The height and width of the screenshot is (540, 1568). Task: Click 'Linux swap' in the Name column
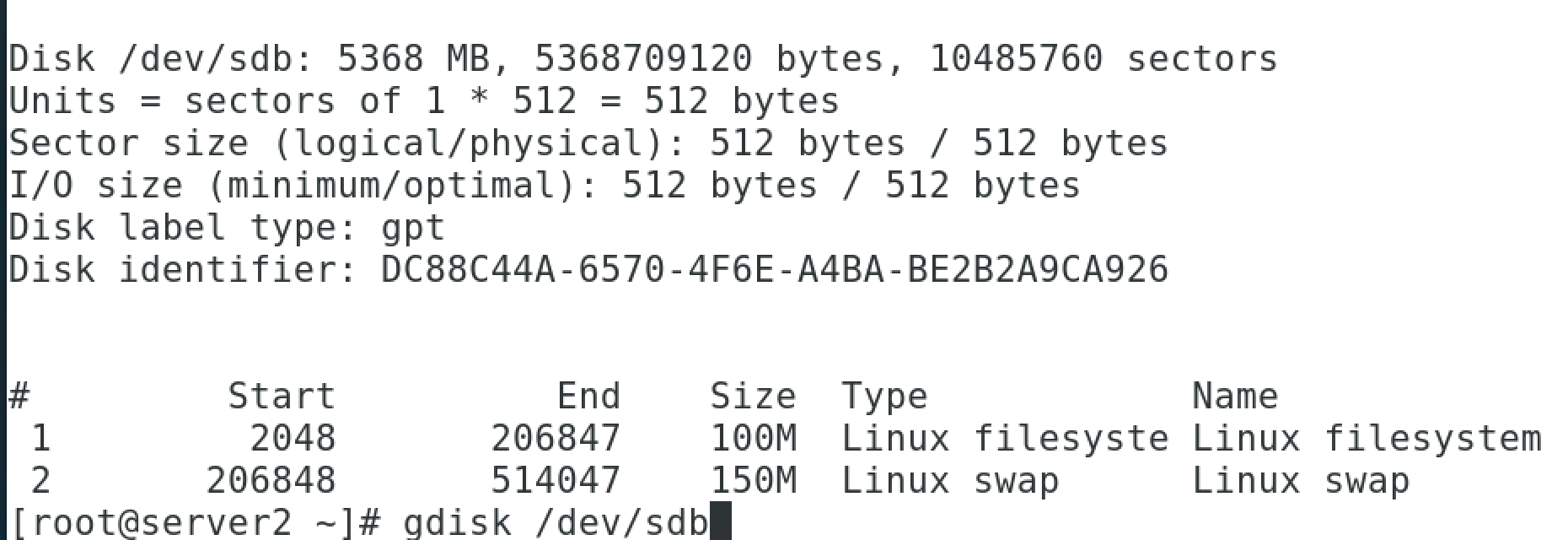coord(1301,482)
